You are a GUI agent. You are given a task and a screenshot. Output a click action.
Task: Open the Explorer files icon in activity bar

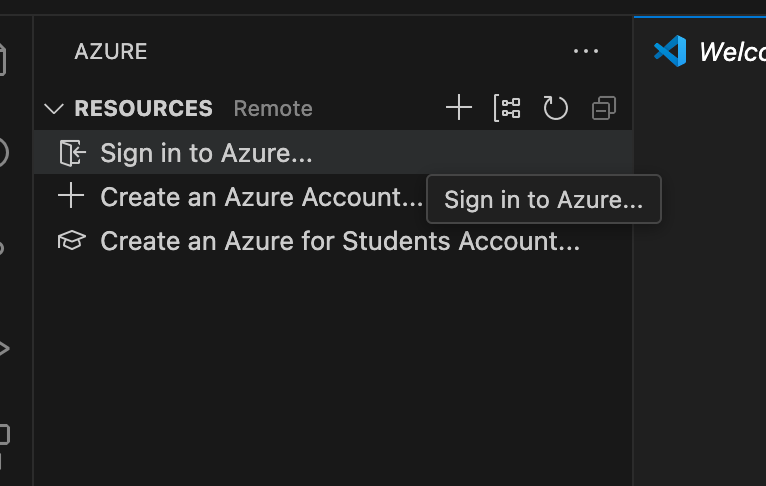(x=3, y=60)
